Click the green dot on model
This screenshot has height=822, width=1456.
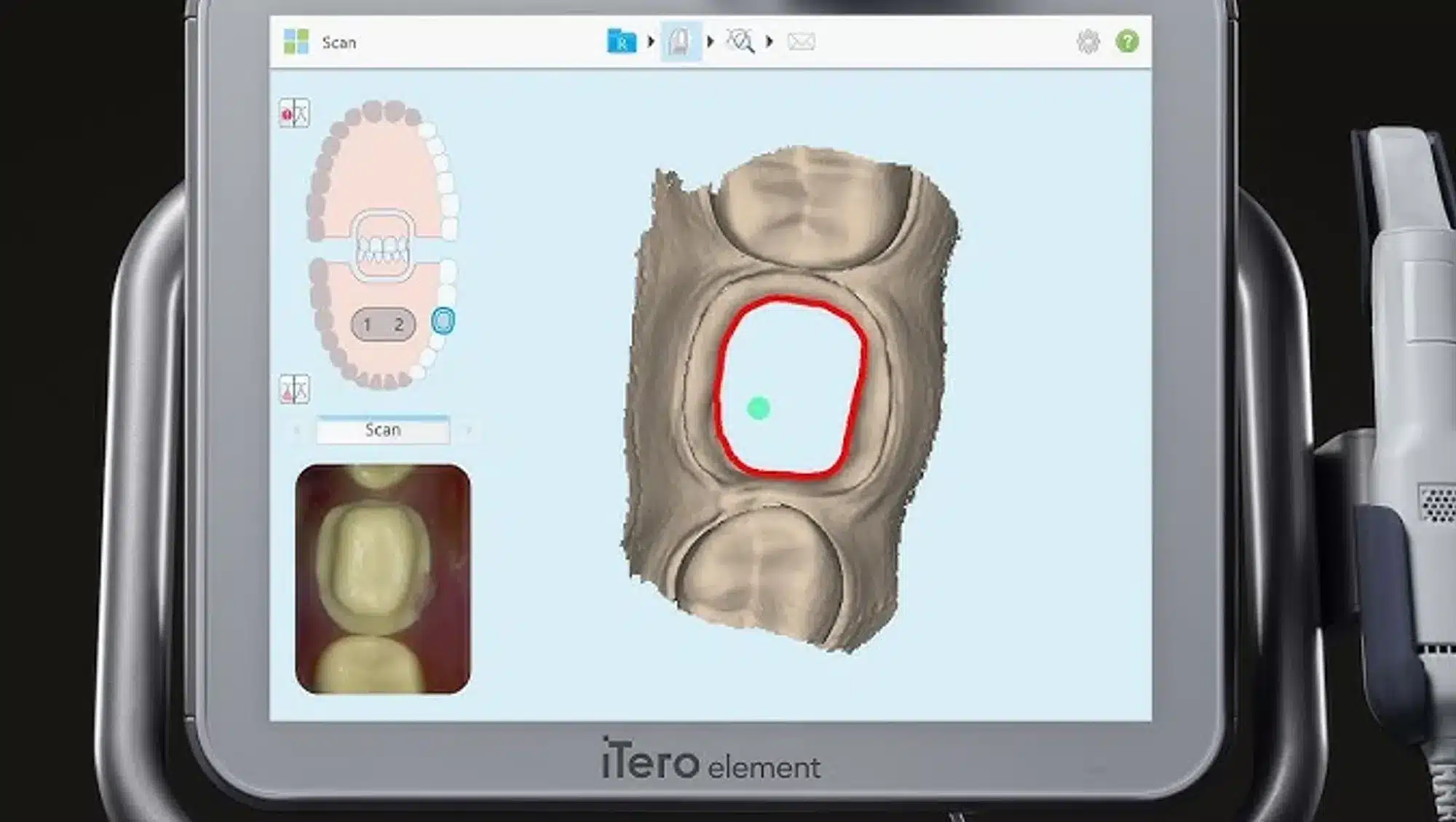click(759, 408)
